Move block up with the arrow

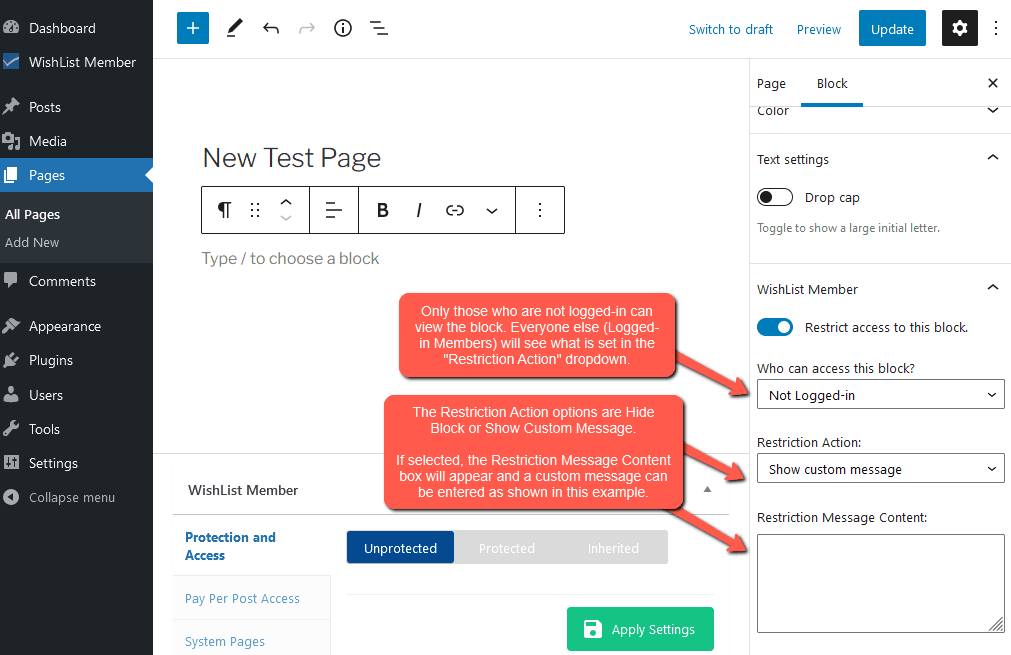click(x=286, y=202)
